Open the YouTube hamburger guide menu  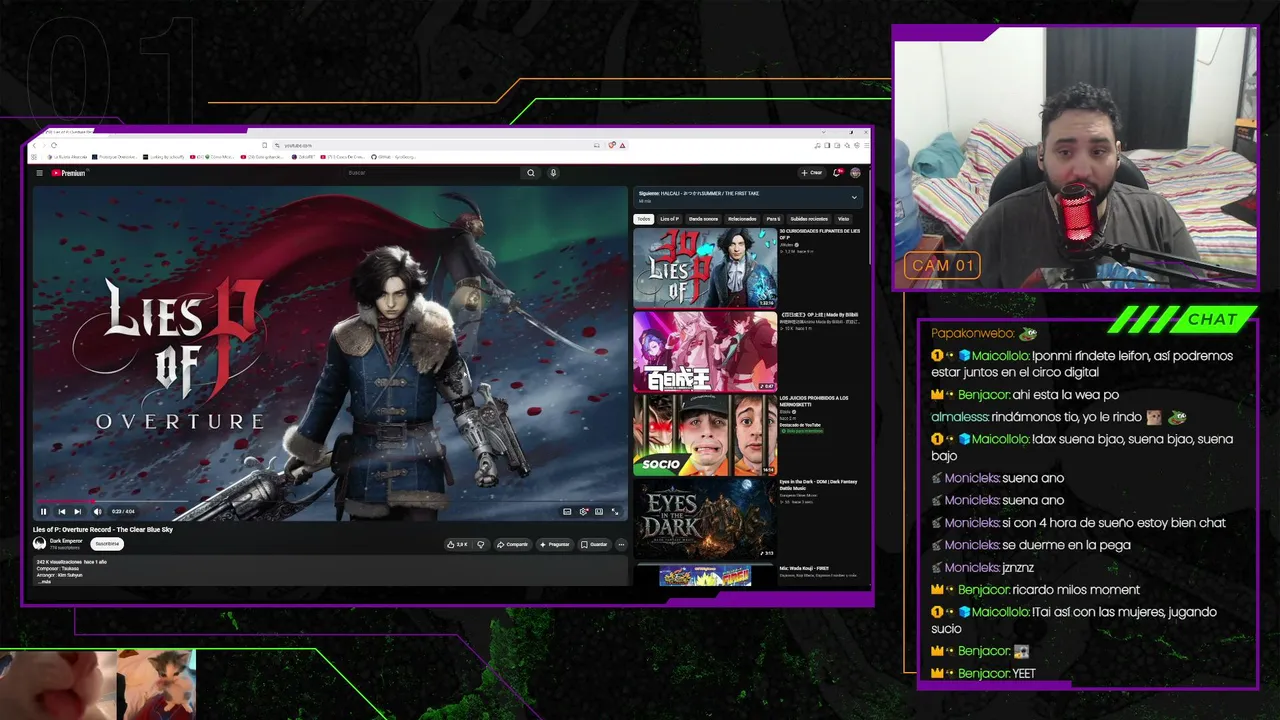click(x=40, y=173)
